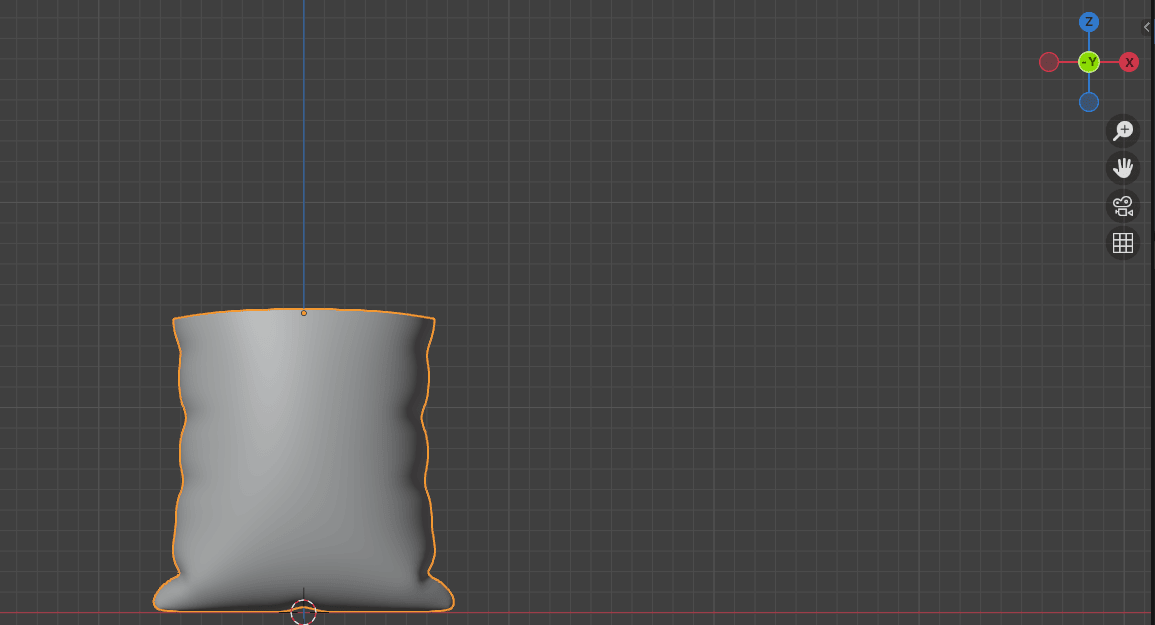This screenshot has height=625, width=1155.
Task: Toggle orthographic/perspective with the grid icon
Action: coord(1123,243)
